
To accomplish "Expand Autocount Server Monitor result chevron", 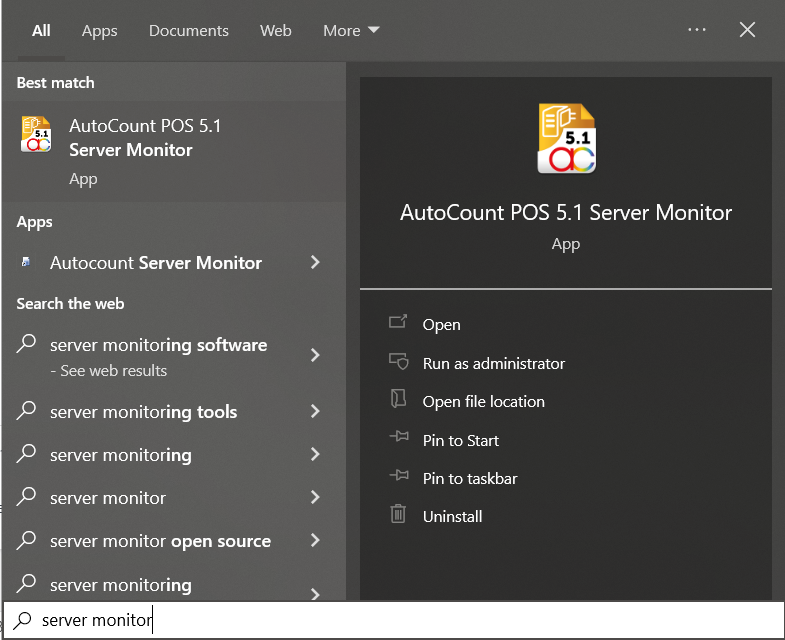I will click(315, 262).
